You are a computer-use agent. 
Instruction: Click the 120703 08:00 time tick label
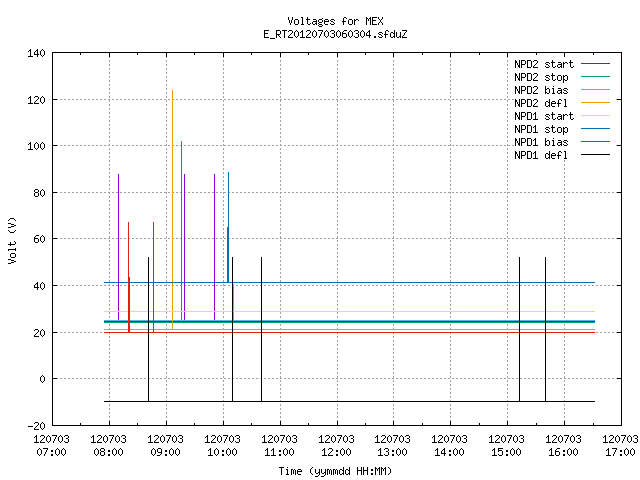109,446
